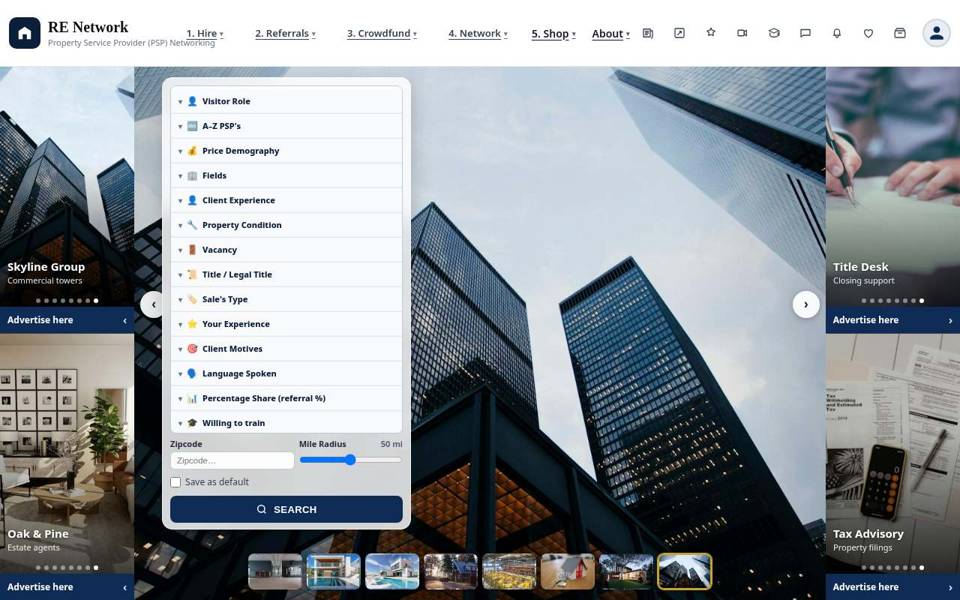Click the RE Network home logo icon
Viewport: 960px width, 600px height.
24,33
